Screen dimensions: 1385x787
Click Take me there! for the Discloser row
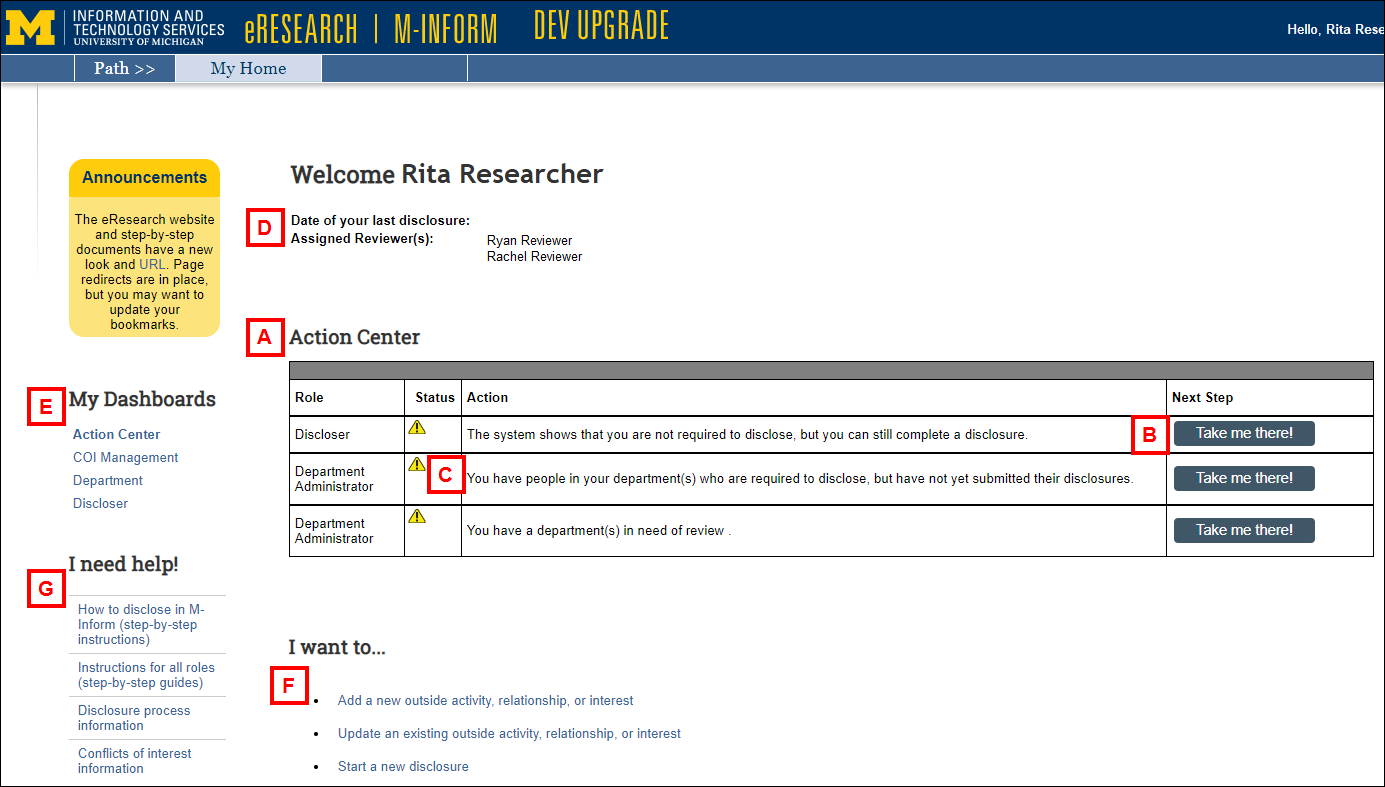pos(1244,433)
